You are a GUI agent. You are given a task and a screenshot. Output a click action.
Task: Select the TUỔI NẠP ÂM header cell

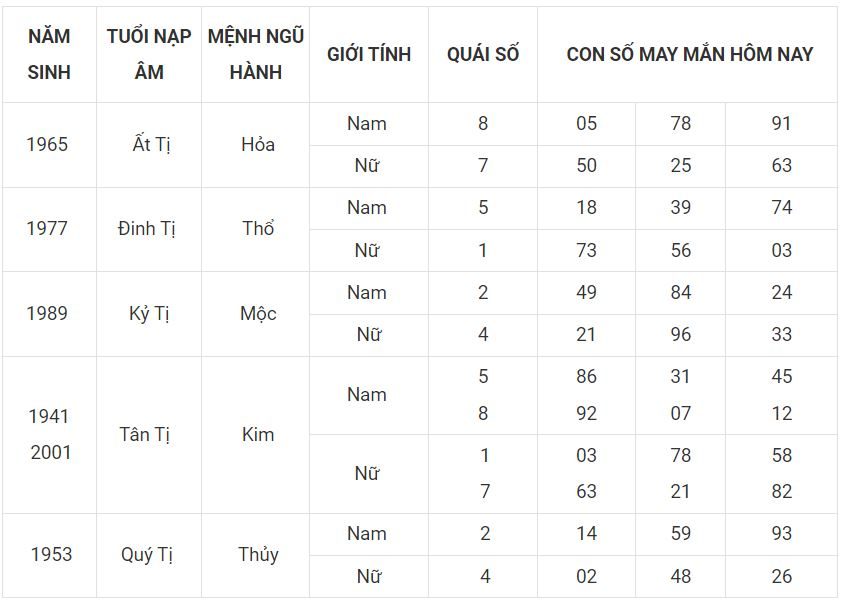[x=149, y=54]
